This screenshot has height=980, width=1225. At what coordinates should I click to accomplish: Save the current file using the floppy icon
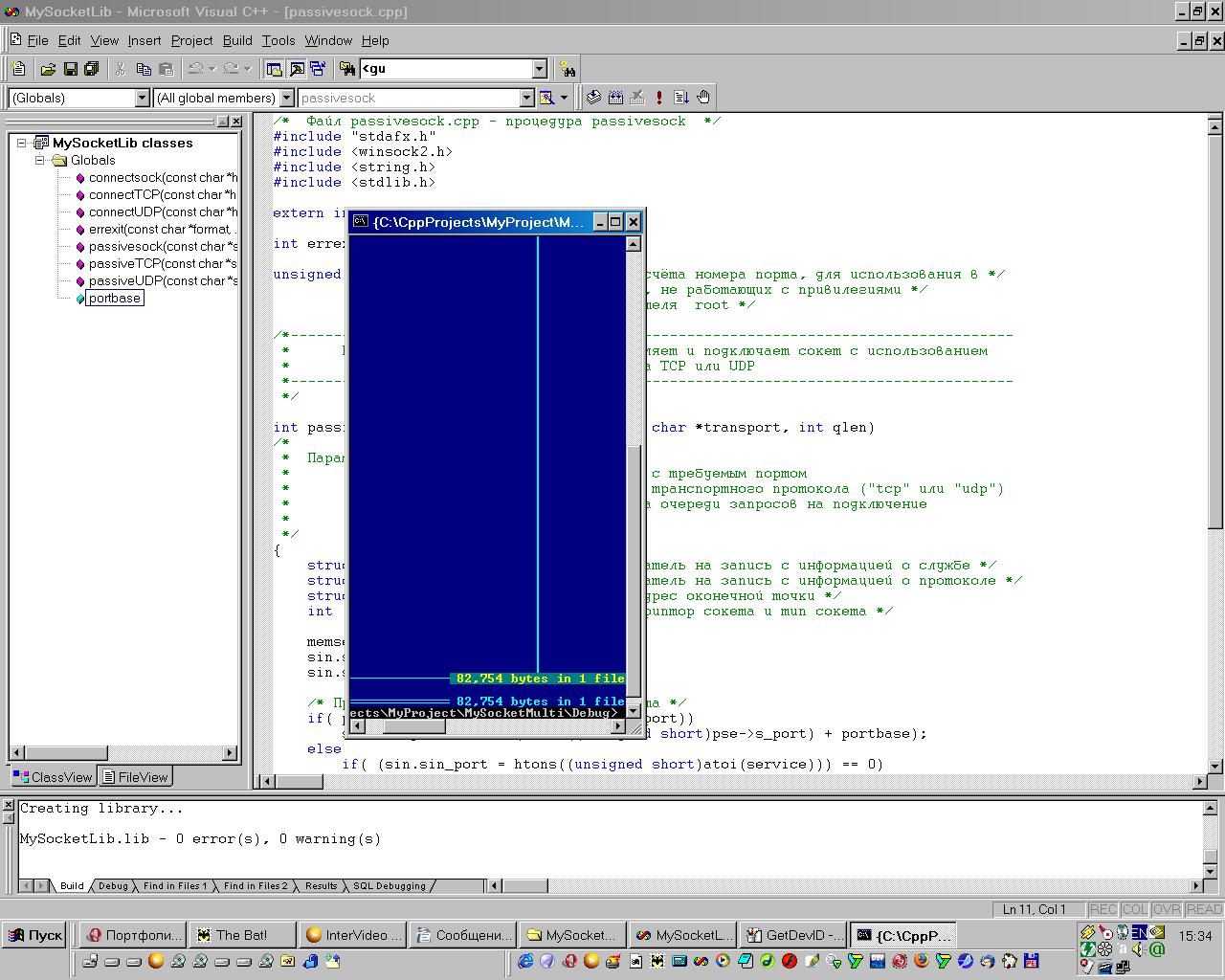tap(70, 69)
